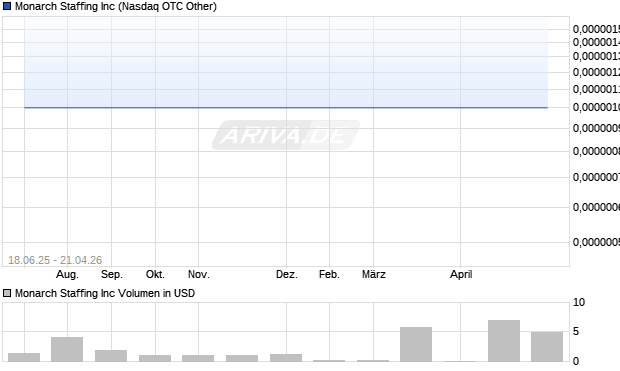
Task: Click the 'Sep.' axis label
Action: tap(112, 274)
